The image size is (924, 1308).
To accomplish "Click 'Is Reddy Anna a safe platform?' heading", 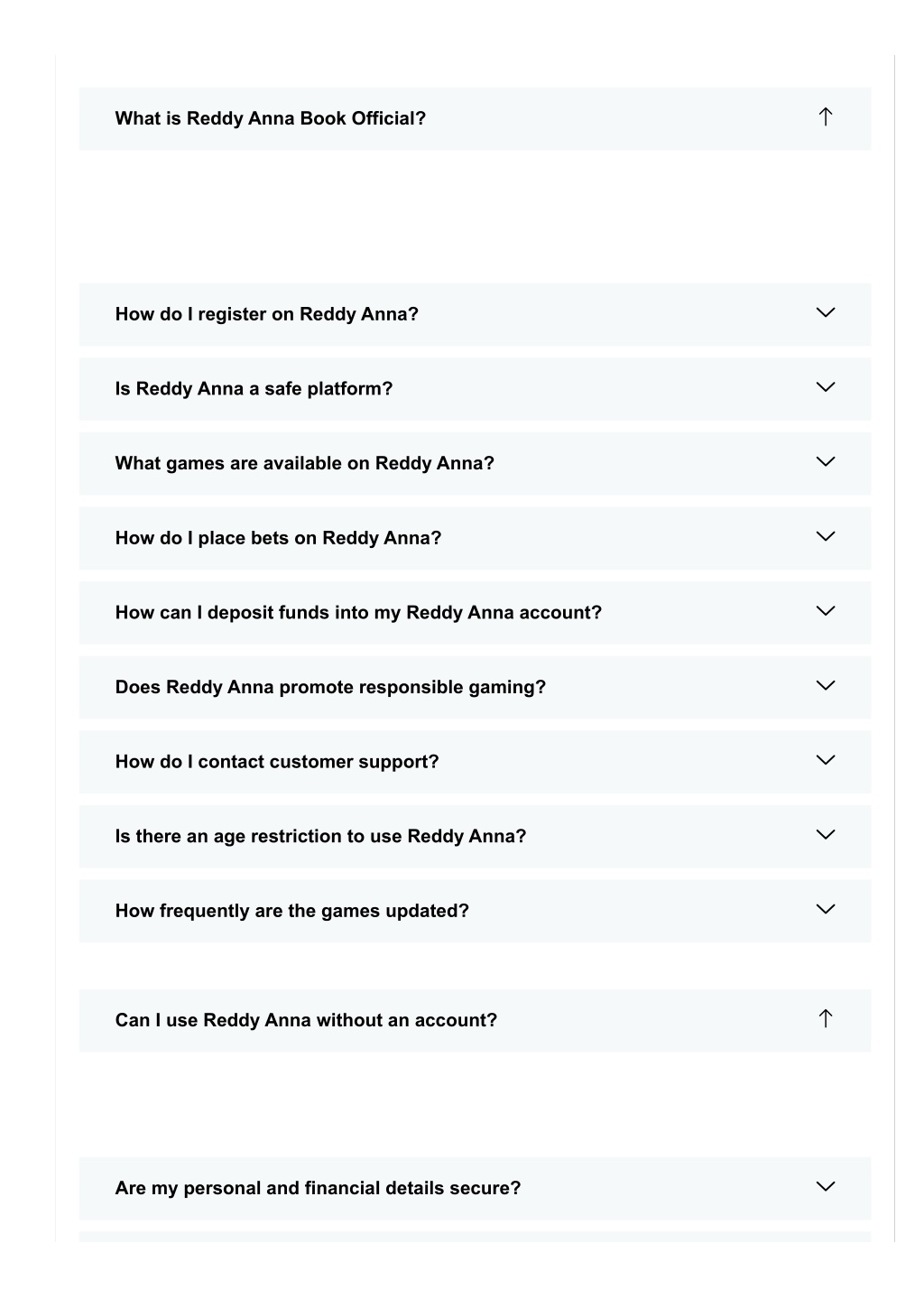I will point(254,389).
